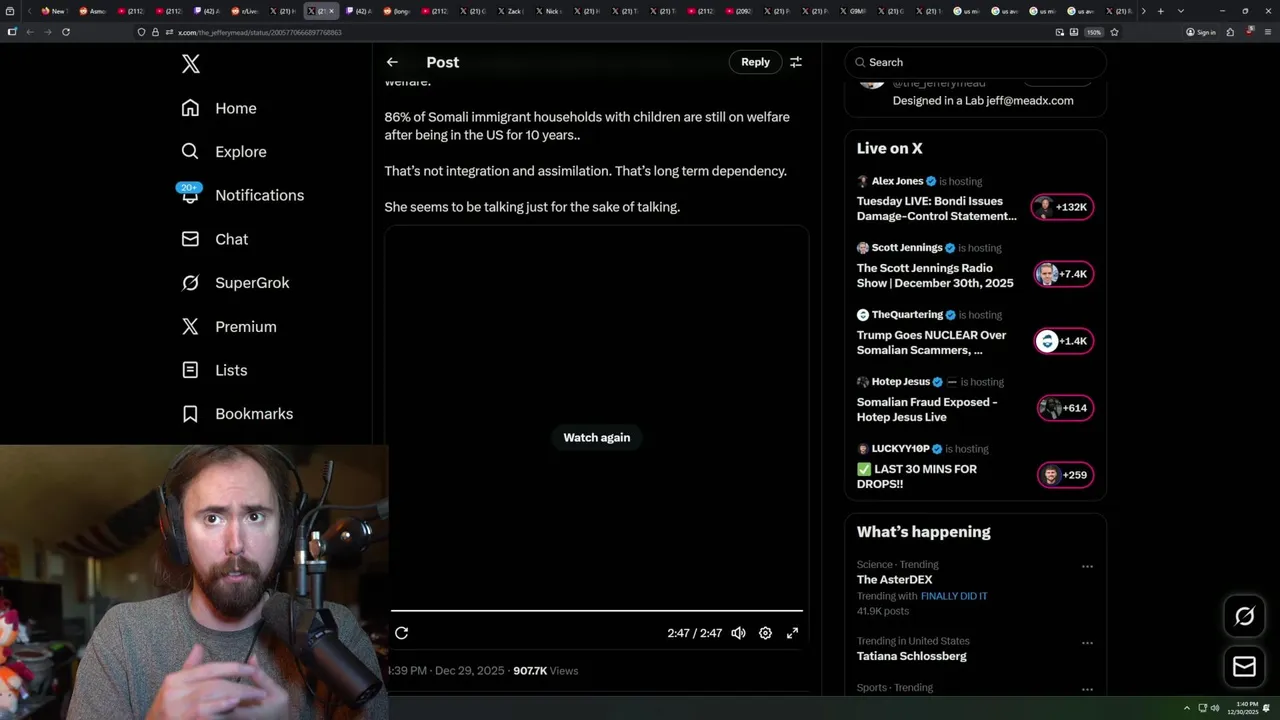The width and height of the screenshot is (1280, 720).
Task: Open Chat from the sidebar
Action: 215,239
